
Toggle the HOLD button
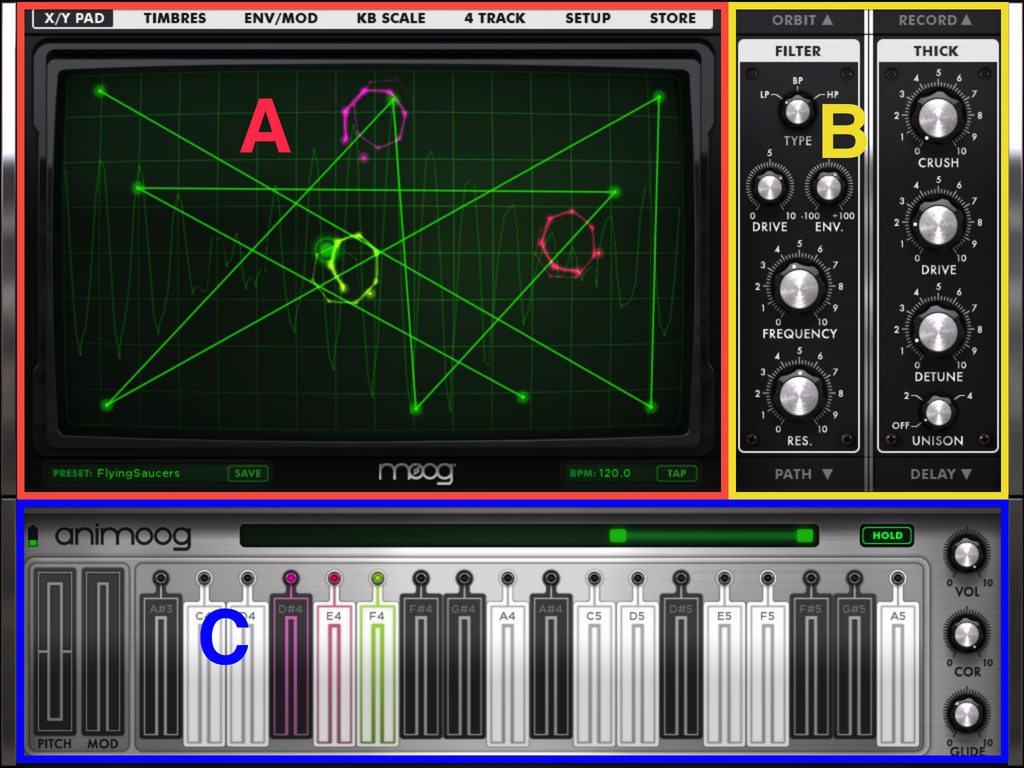pos(887,536)
